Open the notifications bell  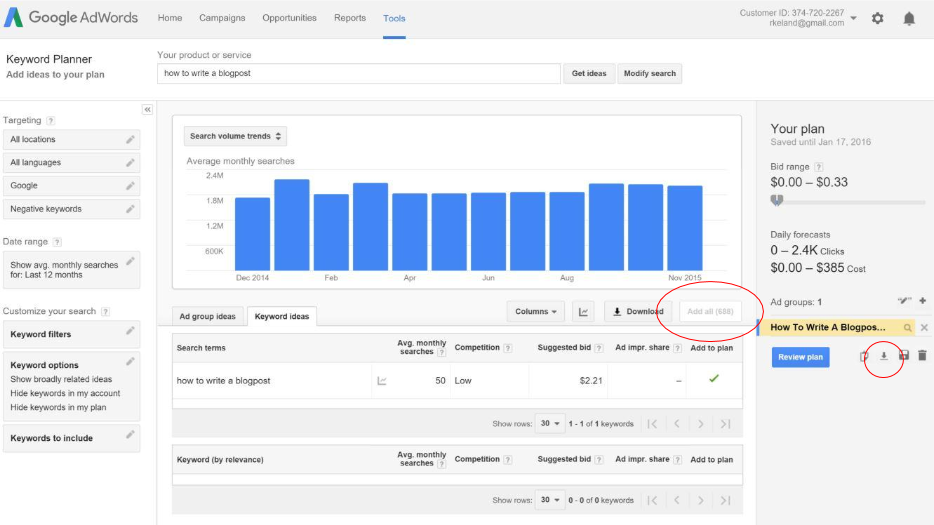pos(909,18)
